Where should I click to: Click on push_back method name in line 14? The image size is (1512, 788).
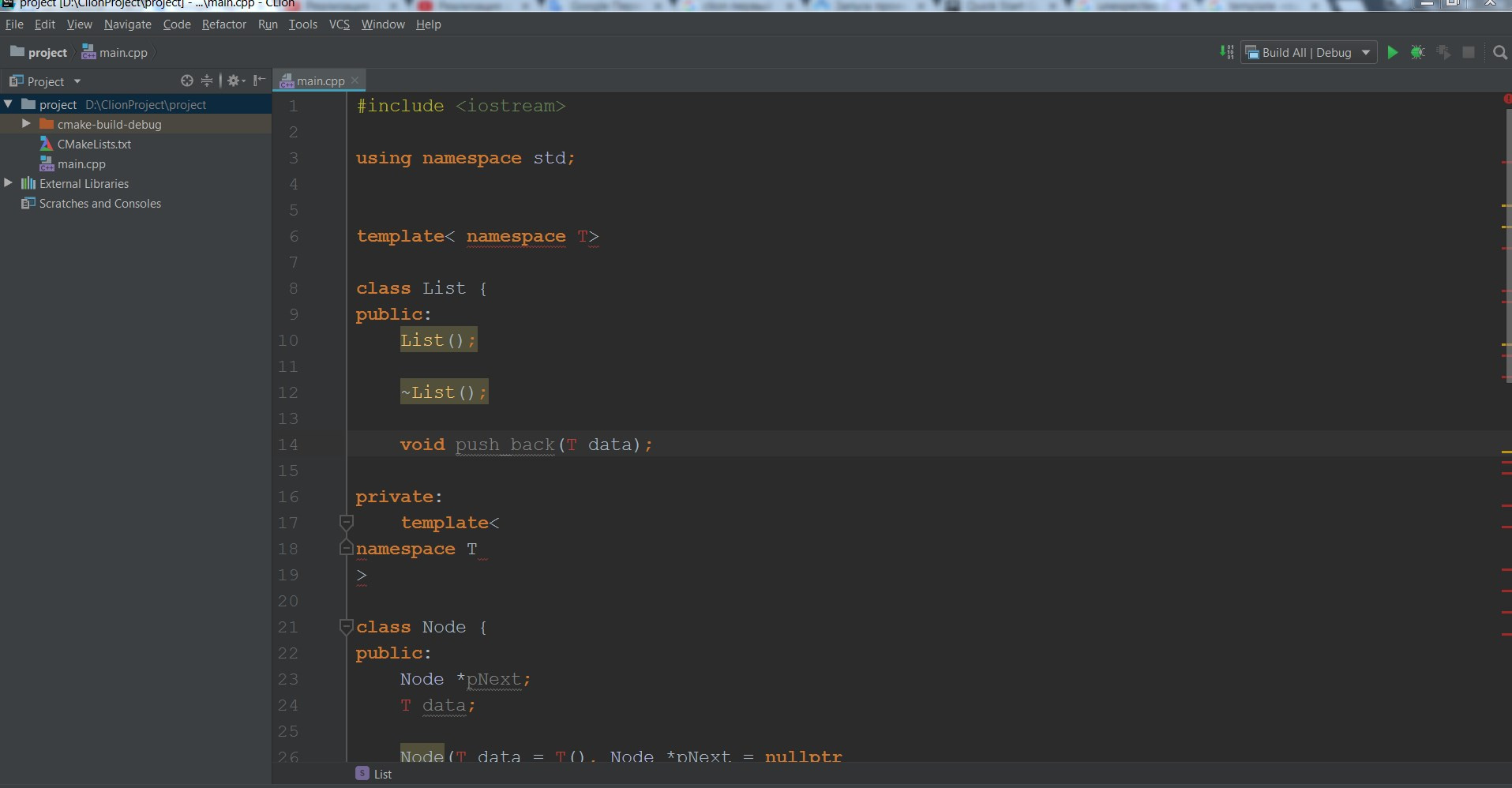click(505, 445)
